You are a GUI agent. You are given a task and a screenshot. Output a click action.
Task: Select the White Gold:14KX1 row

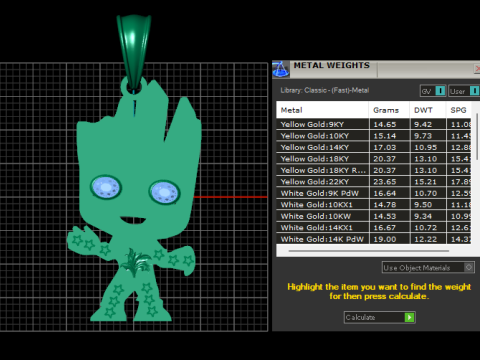[x=374, y=228]
